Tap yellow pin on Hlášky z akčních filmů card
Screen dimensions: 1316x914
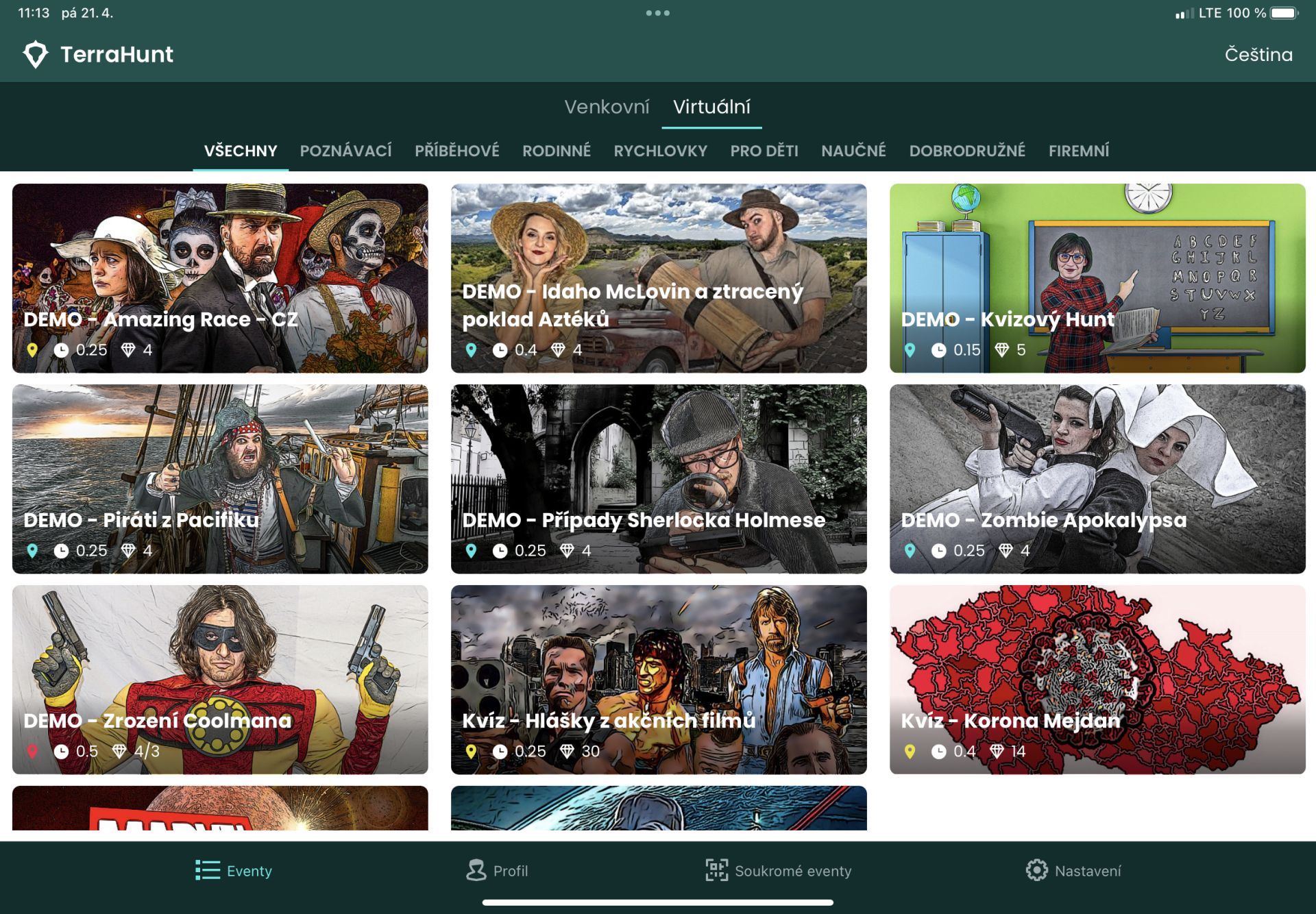pyautogui.click(x=471, y=752)
